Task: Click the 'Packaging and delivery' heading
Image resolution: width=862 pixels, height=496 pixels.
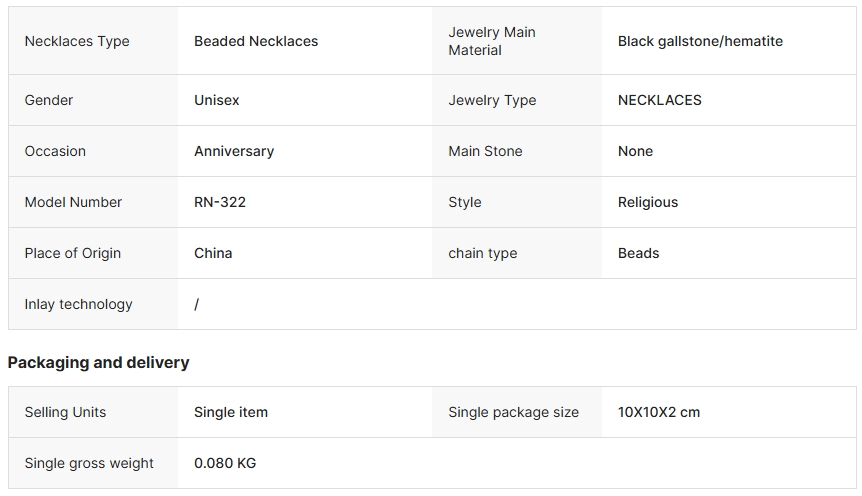Action: [x=98, y=362]
